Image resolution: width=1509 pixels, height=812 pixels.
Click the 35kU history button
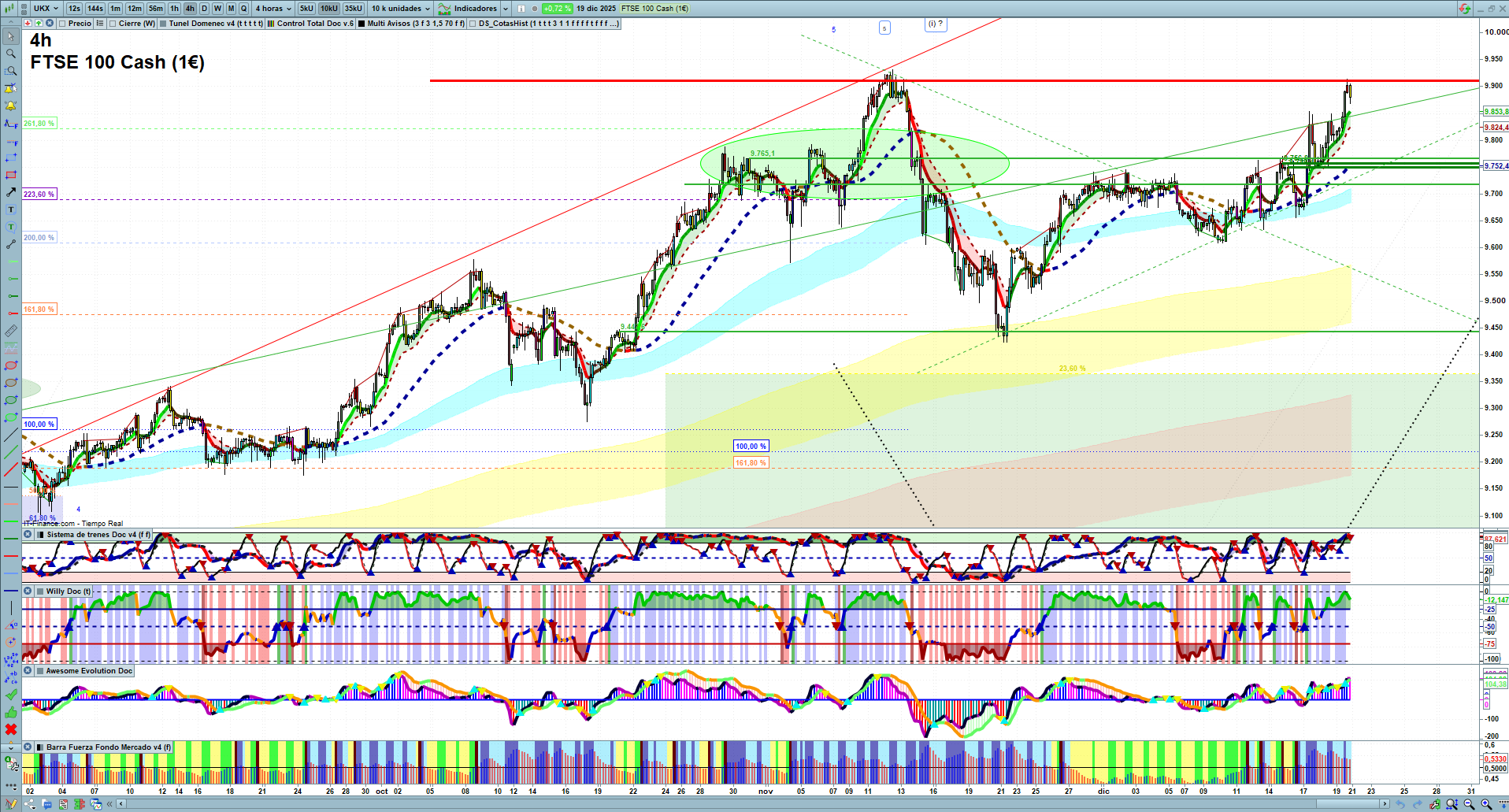click(x=354, y=9)
